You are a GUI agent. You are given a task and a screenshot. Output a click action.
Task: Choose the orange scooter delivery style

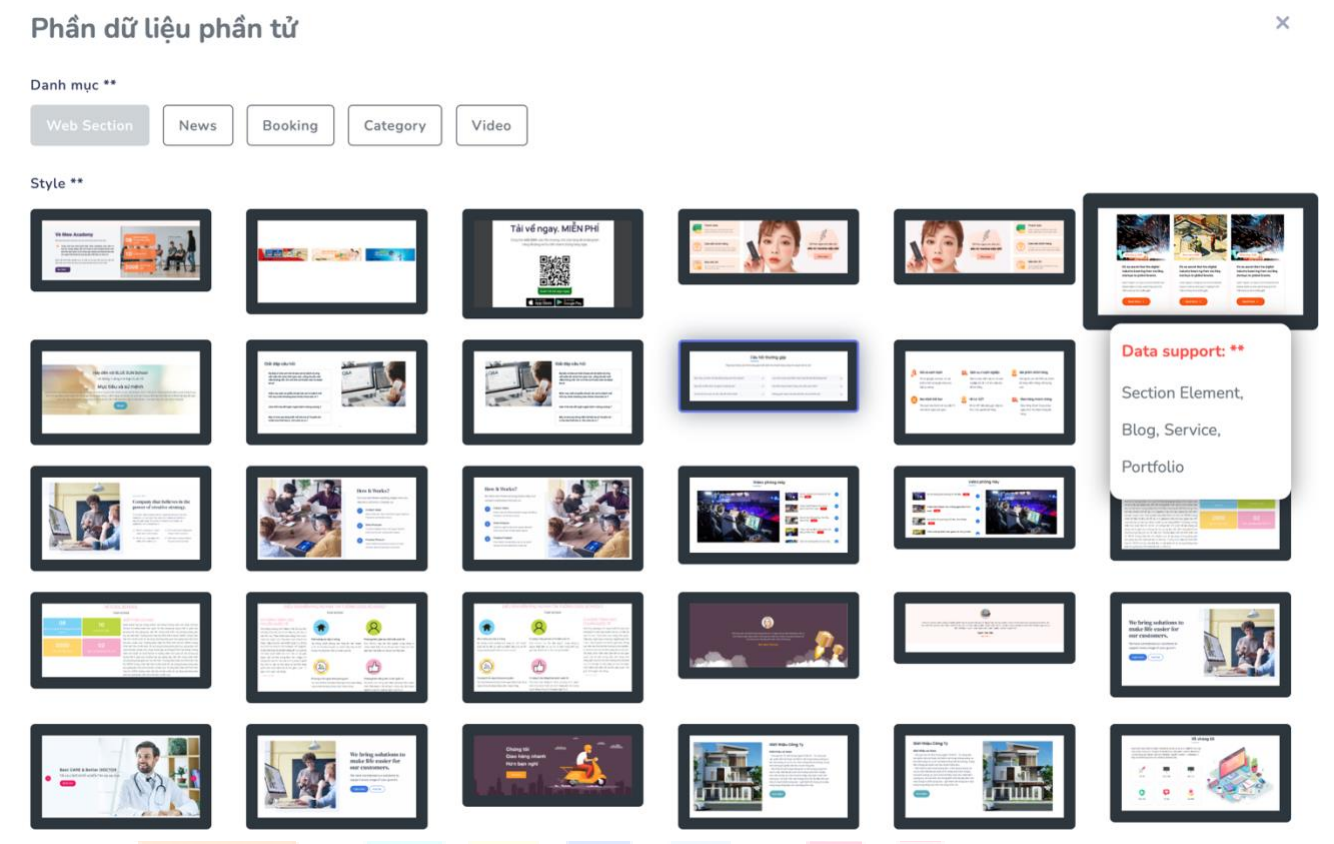[552, 765]
